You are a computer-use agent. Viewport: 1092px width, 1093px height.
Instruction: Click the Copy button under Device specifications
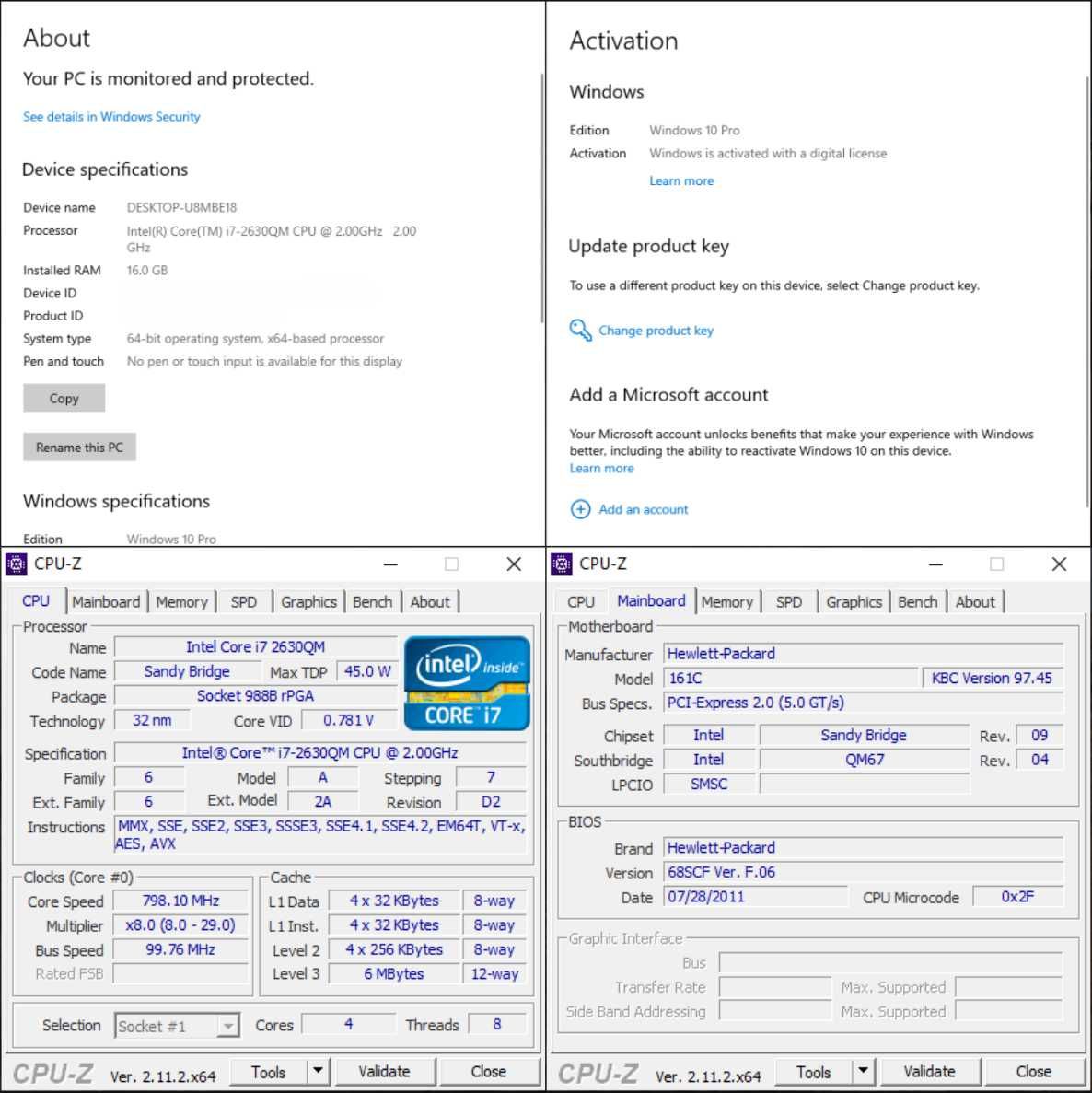point(64,398)
